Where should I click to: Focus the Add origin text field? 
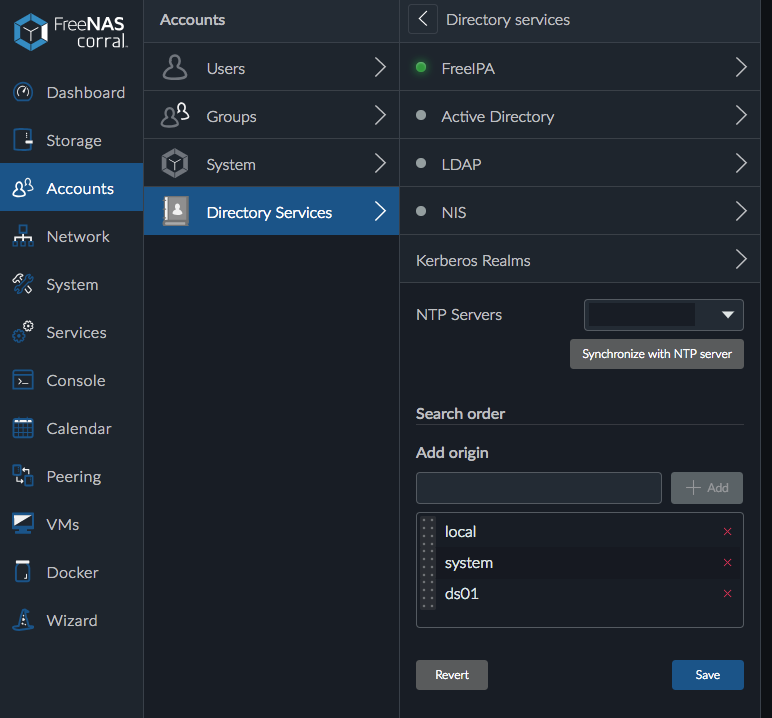point(539,488)
